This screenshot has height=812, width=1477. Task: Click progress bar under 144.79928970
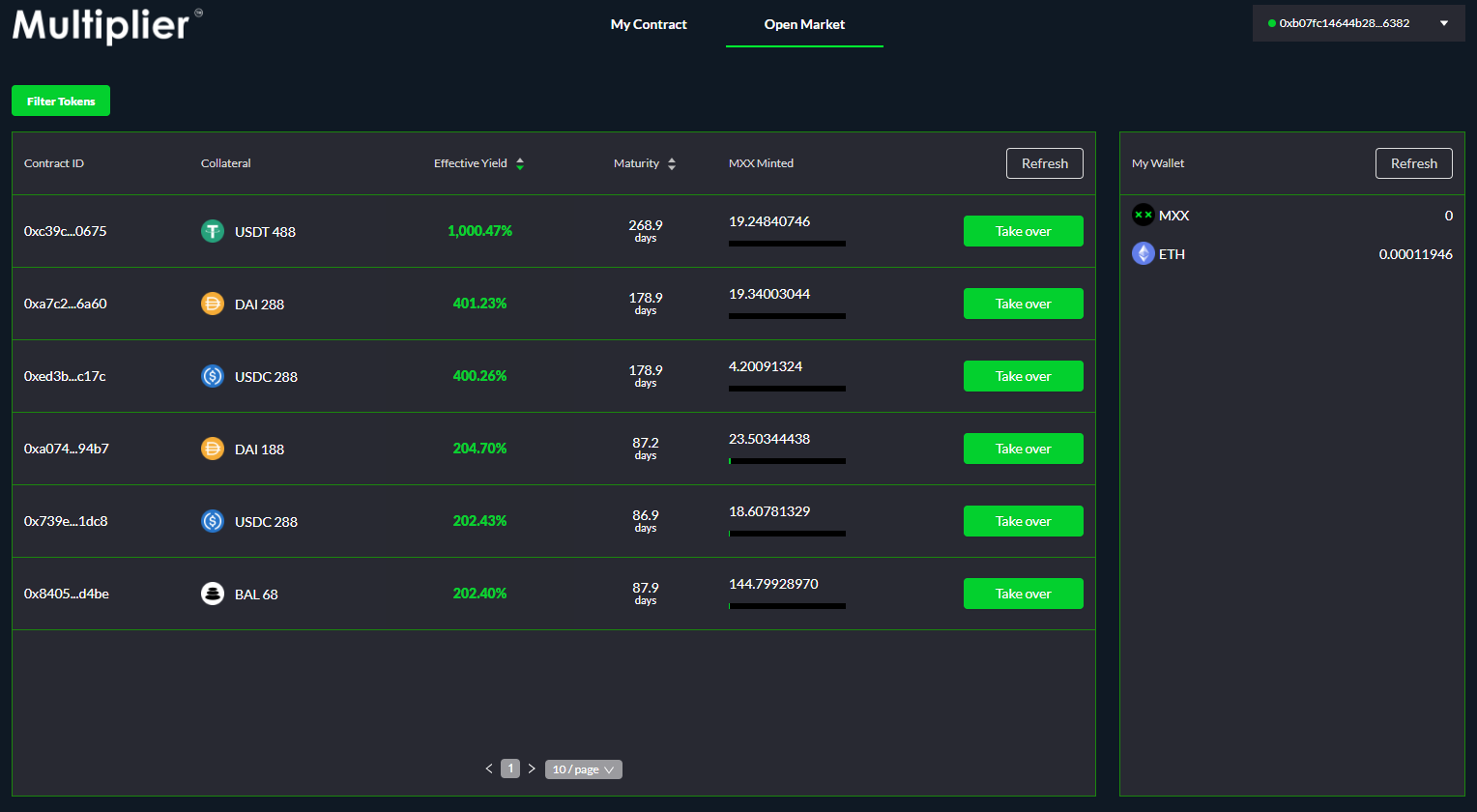tap(787, 606)
